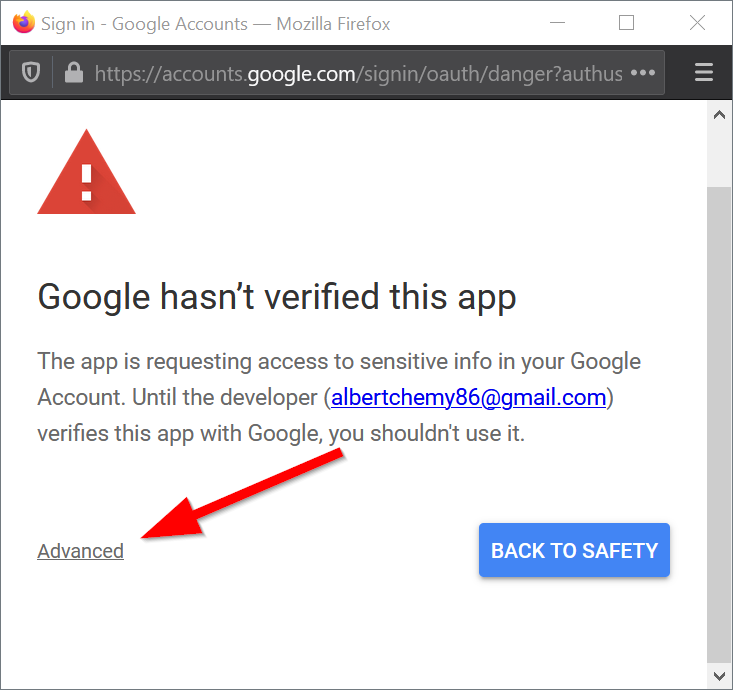Click the padlock site security icon

(72, 73)
